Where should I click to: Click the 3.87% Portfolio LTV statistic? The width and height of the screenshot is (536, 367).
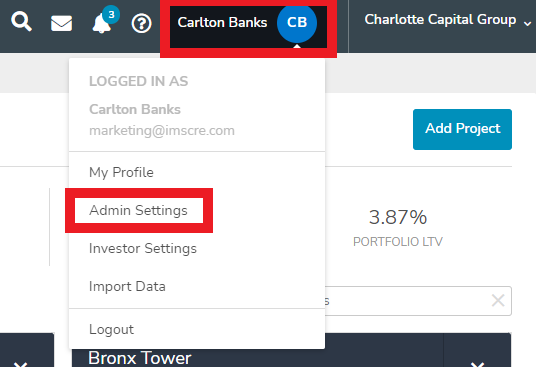398,227
